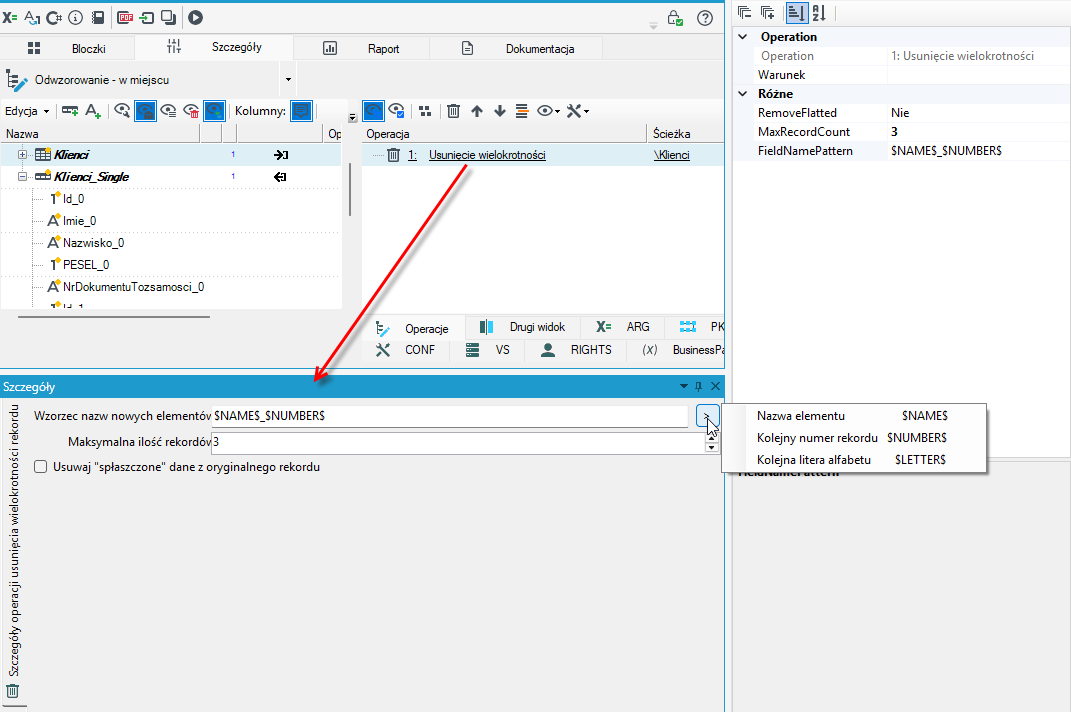Open the 'Odwzorowanie - w miejscu' dropdown
The height and width of the screenshot is (712, 1071).
click(x=288, y=80)
